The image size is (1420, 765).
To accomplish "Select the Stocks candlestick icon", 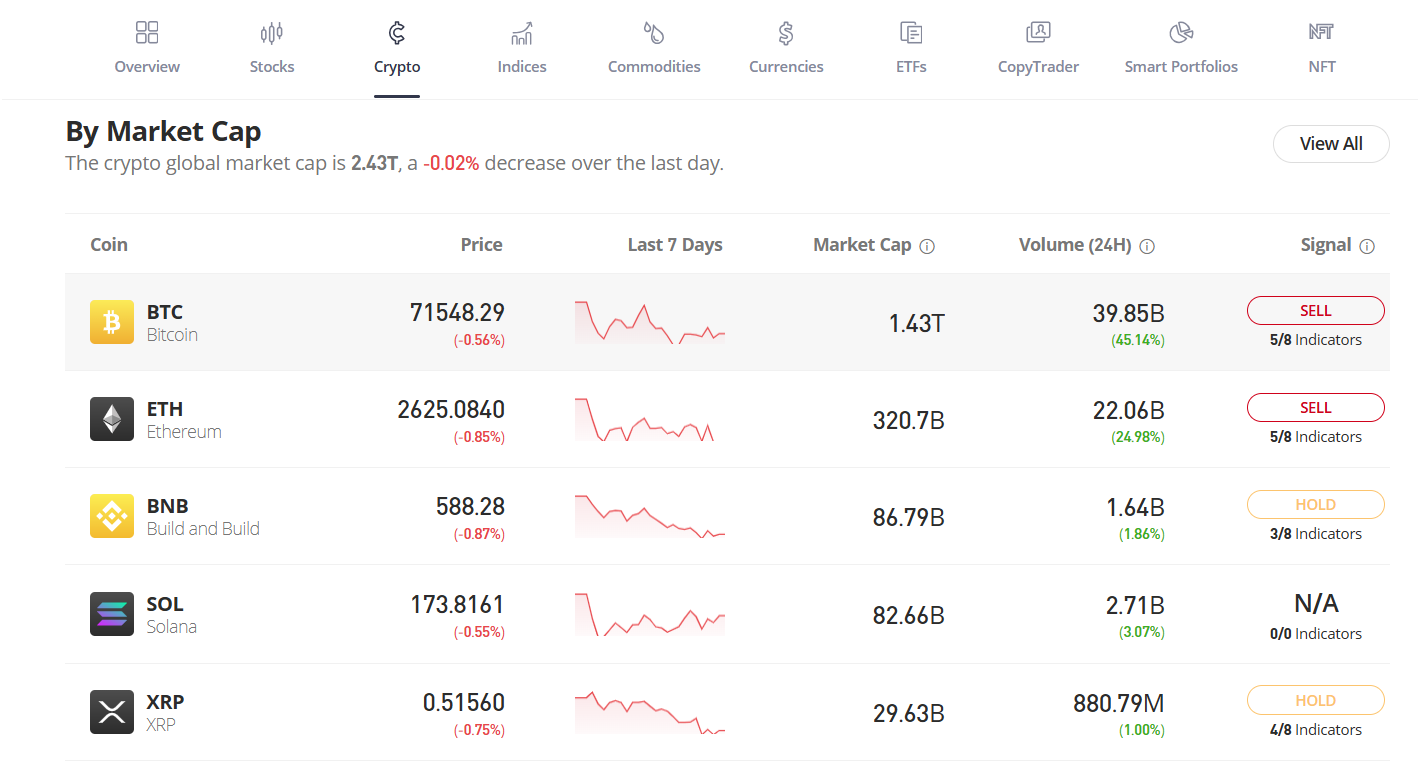I will click(272, 33).
